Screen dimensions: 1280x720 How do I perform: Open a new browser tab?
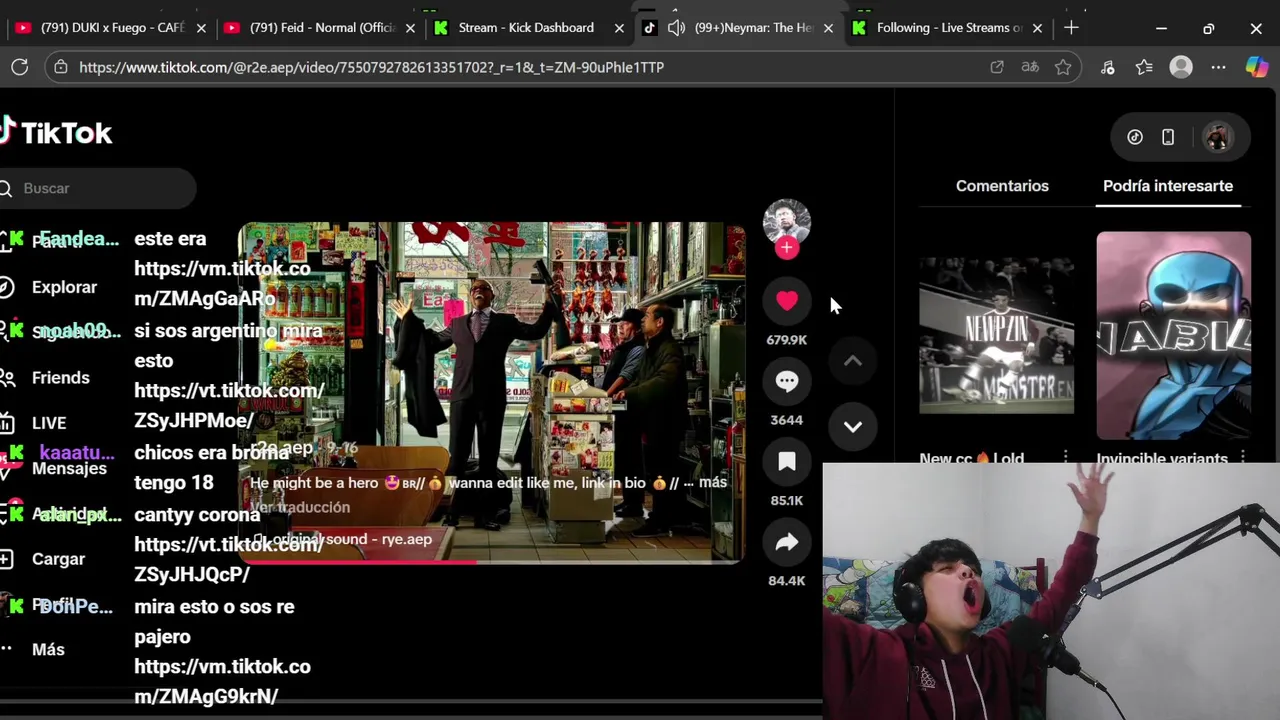(x=1071, y=28)
